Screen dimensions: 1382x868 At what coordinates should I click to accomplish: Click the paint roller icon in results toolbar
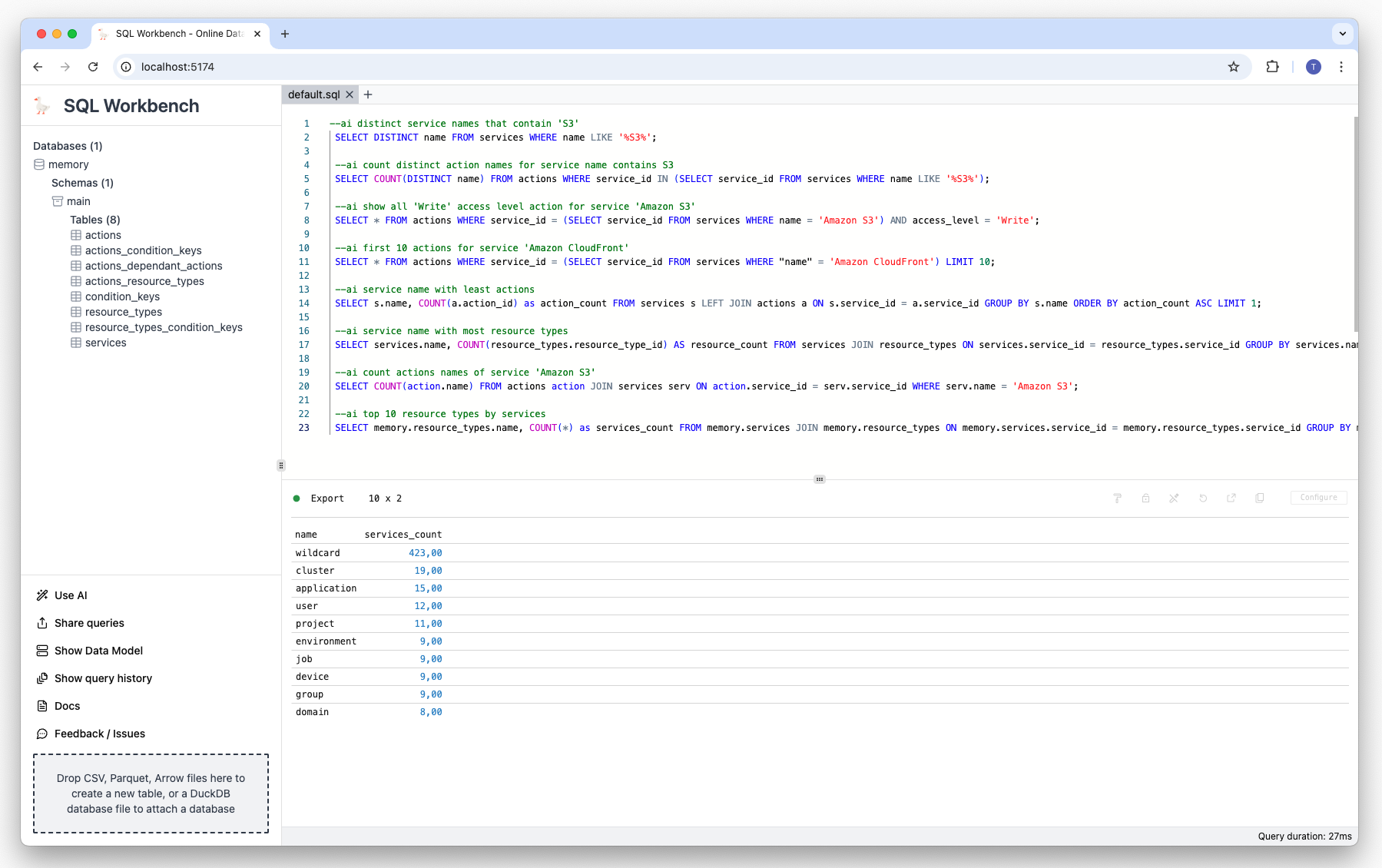point(1117,498)
